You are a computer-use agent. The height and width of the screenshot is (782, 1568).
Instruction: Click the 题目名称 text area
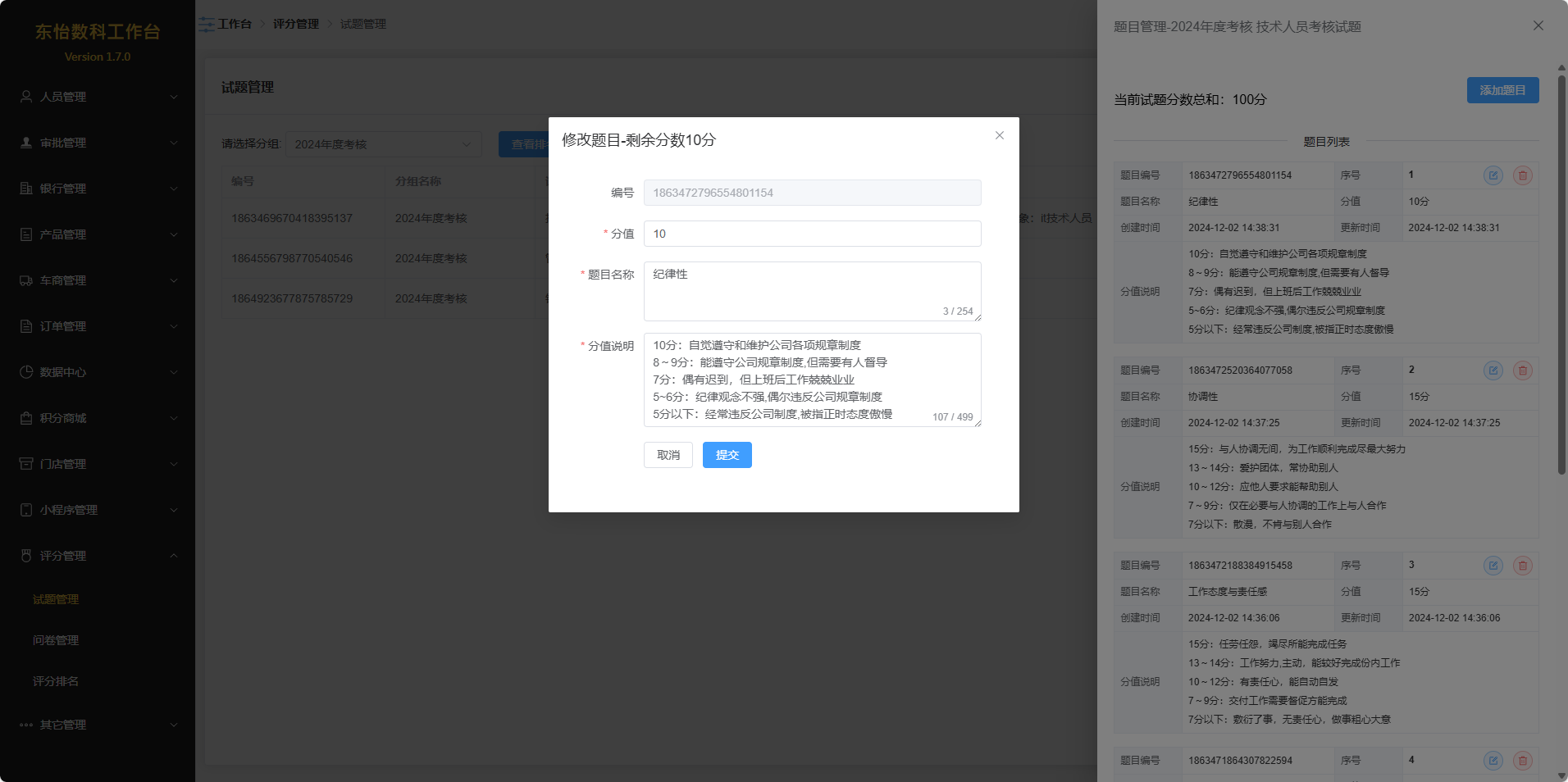(x=812, y=291)
